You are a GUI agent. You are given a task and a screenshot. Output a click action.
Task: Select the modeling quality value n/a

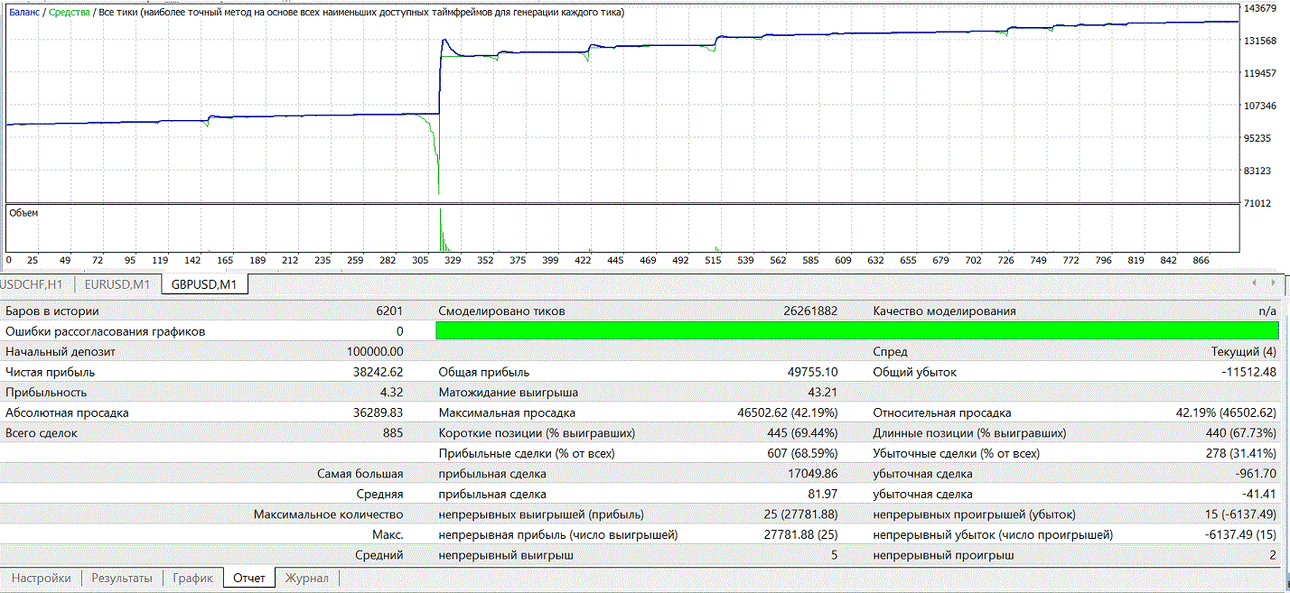coord(1268,311)
